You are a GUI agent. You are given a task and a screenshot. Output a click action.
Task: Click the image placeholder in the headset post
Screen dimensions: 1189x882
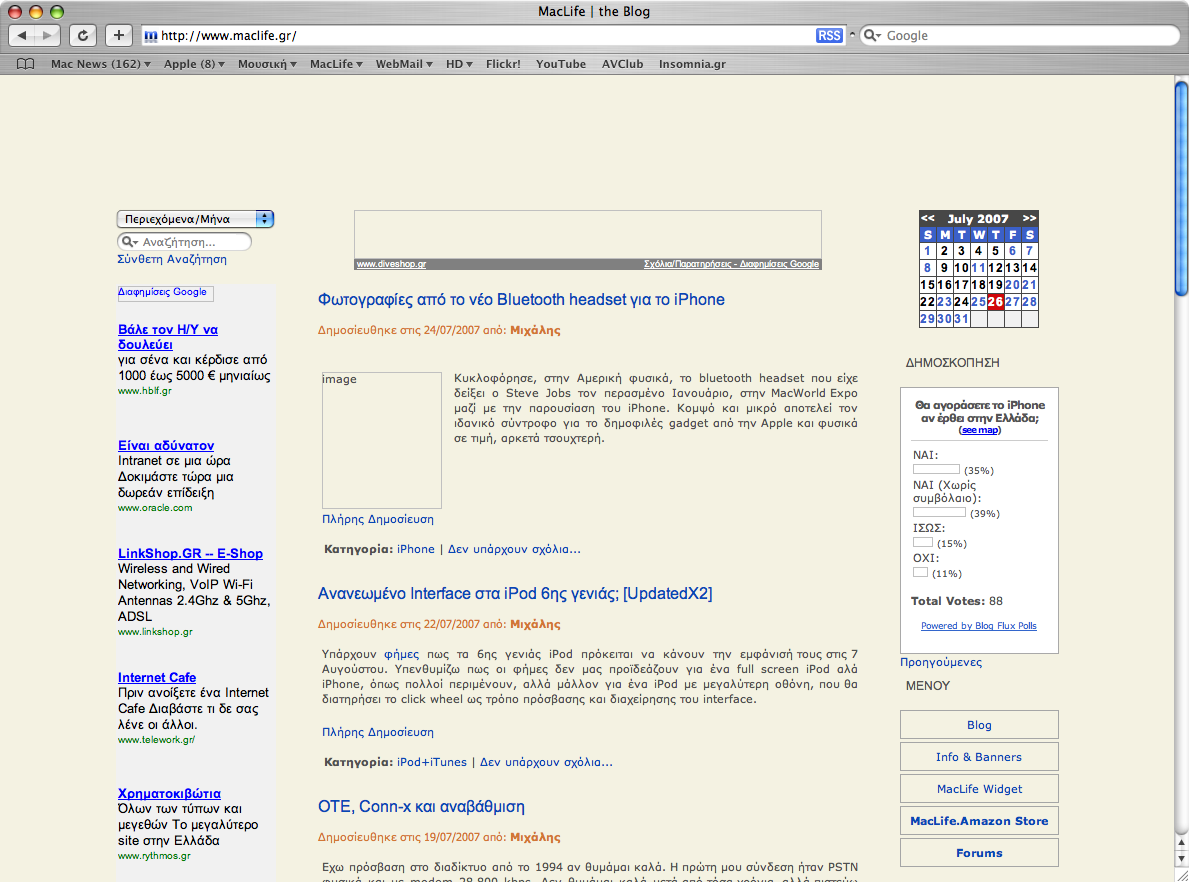pos(381,440)
